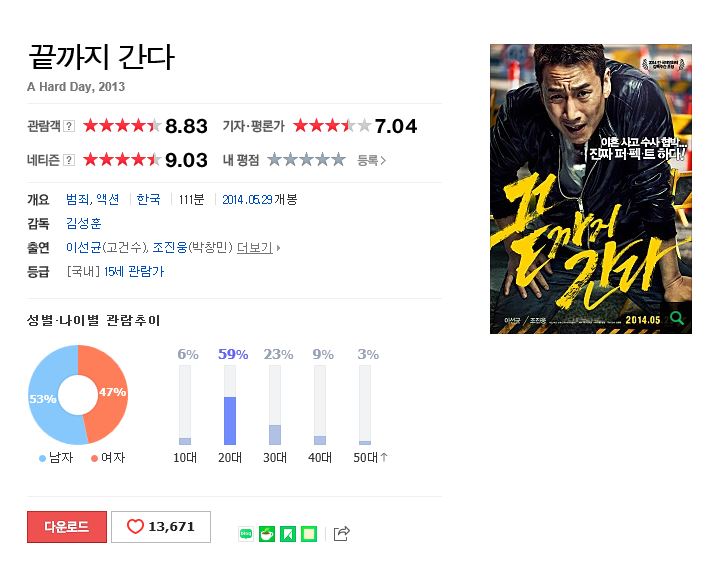721x581 pixels.
Task: Open the 15세 관람가 rating link
Action: pyautogui.click(x=134, y=272)
